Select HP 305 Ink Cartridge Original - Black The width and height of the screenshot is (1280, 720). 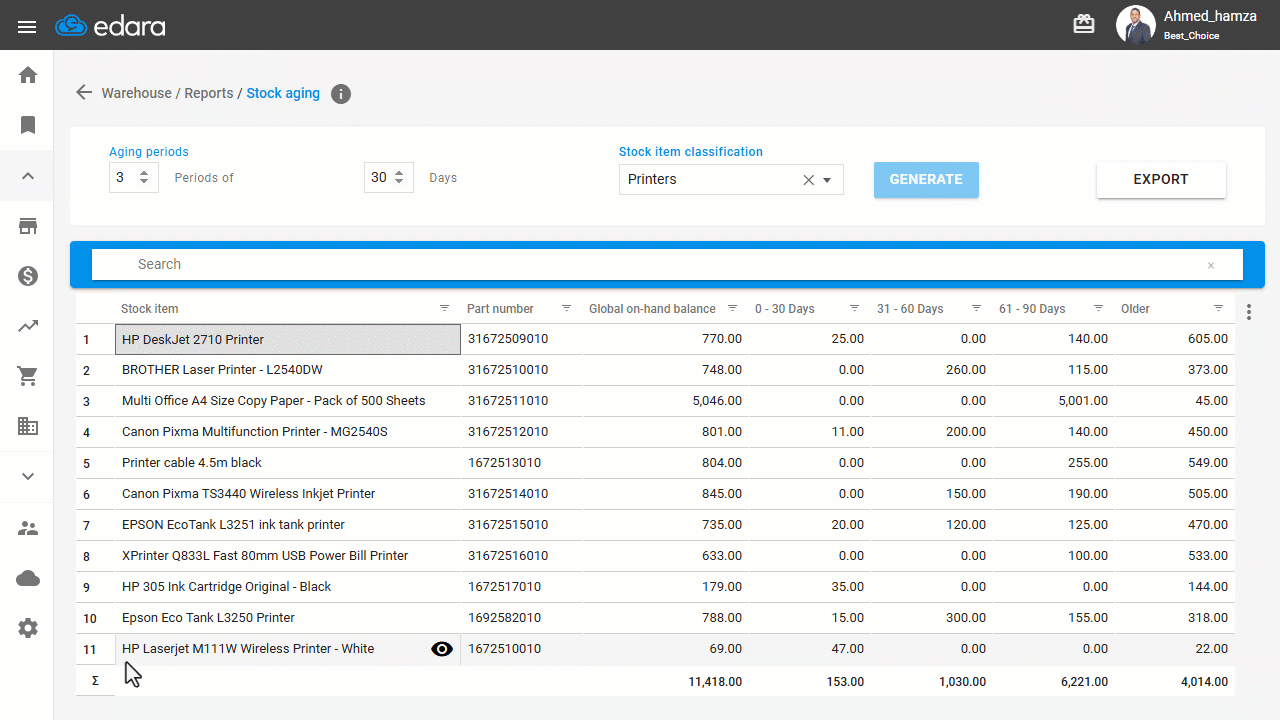click(288, 587)
